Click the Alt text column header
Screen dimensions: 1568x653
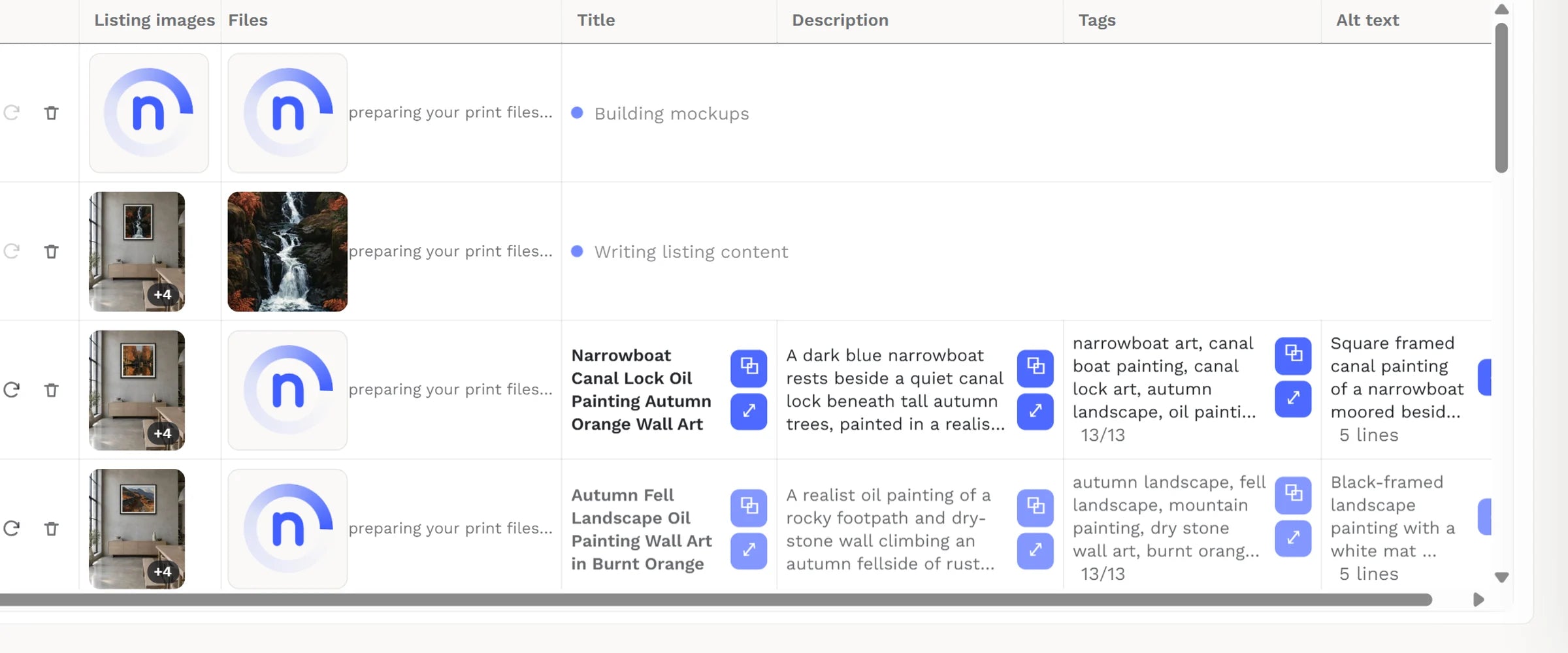coord(1367,20)
